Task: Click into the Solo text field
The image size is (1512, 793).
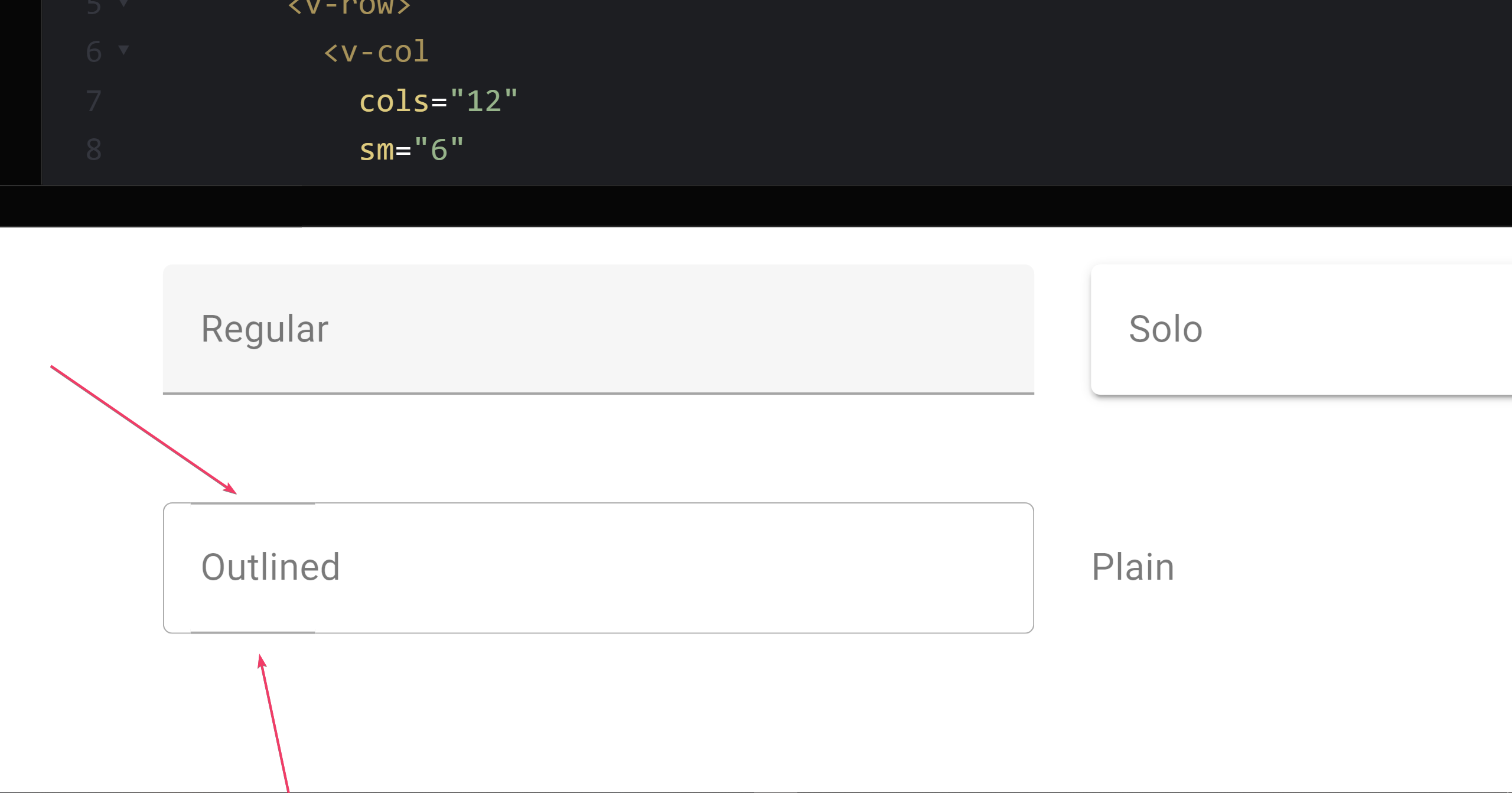Action: [1299, 329]
